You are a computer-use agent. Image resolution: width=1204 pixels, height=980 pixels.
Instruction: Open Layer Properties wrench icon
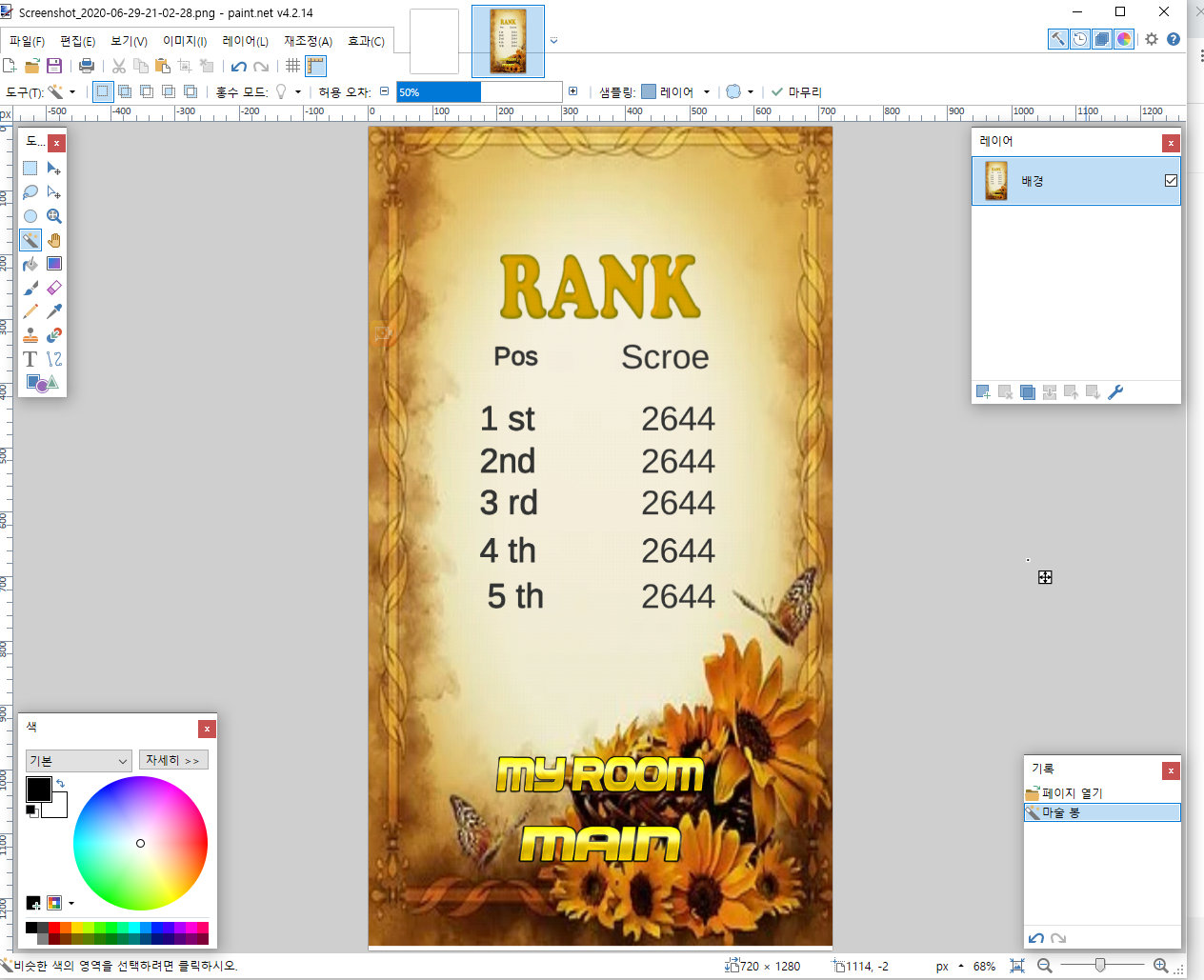(1115, 391)
